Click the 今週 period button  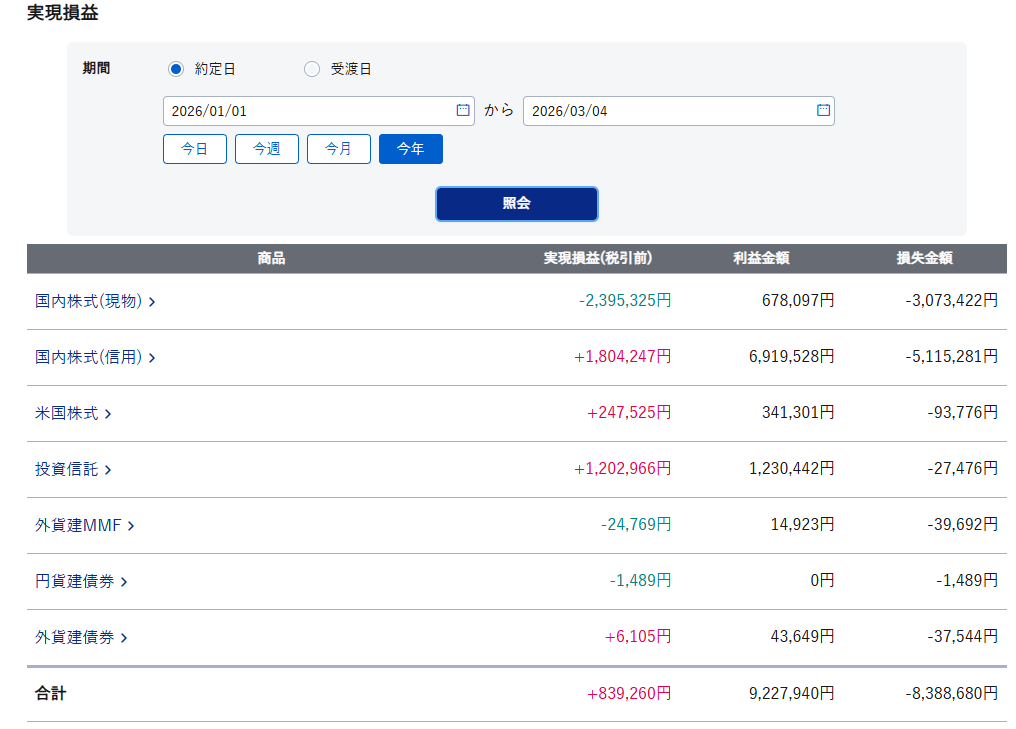(266, 149)
